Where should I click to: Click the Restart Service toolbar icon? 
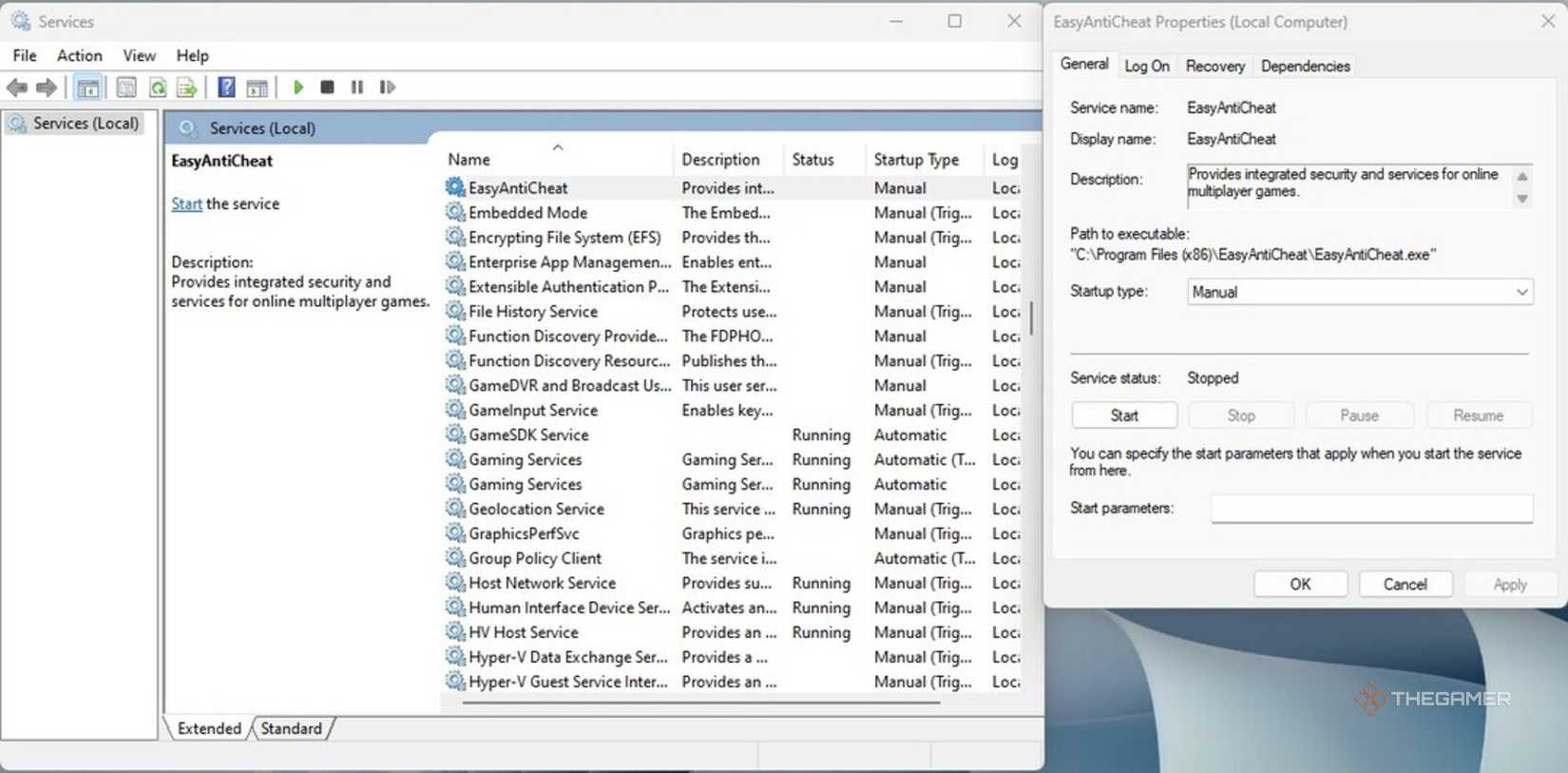pyautogui.click(x=387, y=87)
